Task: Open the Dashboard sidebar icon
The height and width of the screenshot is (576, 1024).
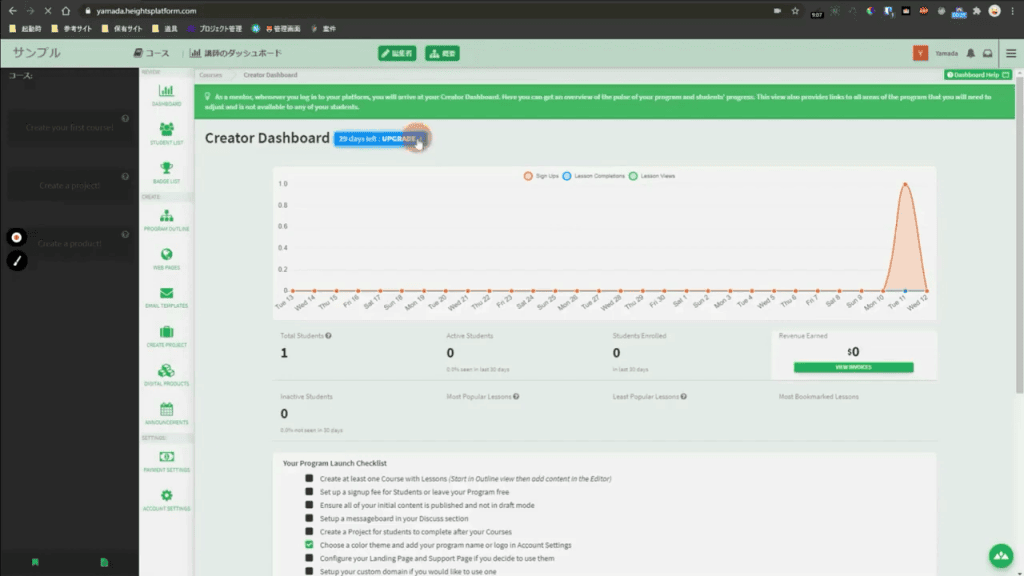Action: (166, 95)
